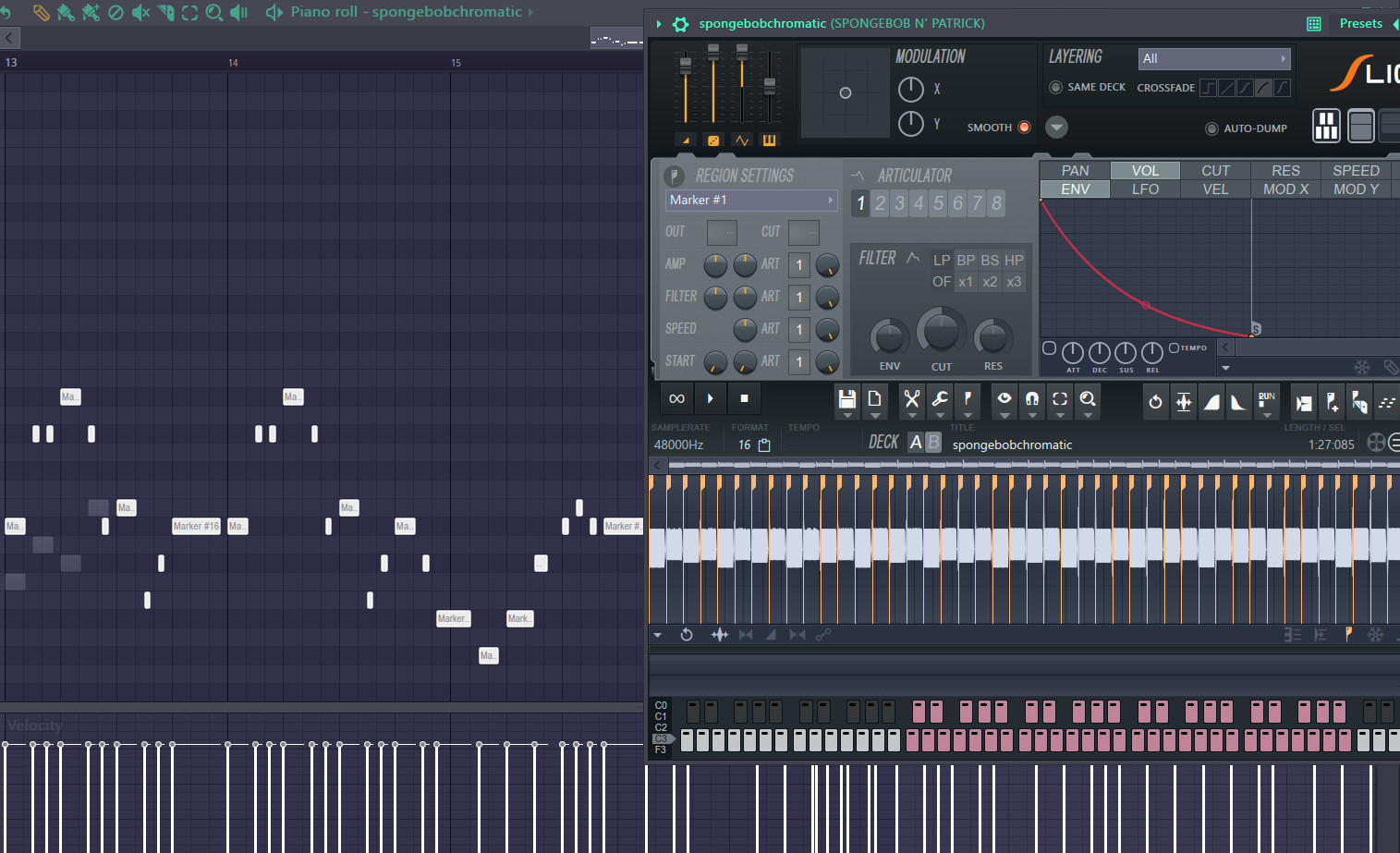
Task: Adjust the filter CUT knob
Action: (941, 330)
